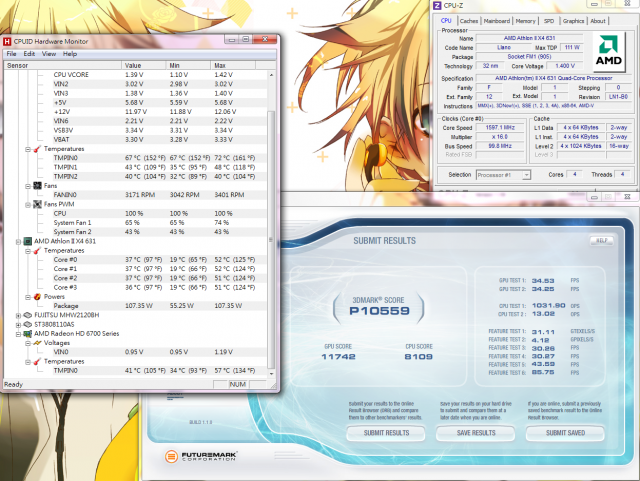Click the HELP button in 3DMark

pyautogui.click(x=602, y=240)
